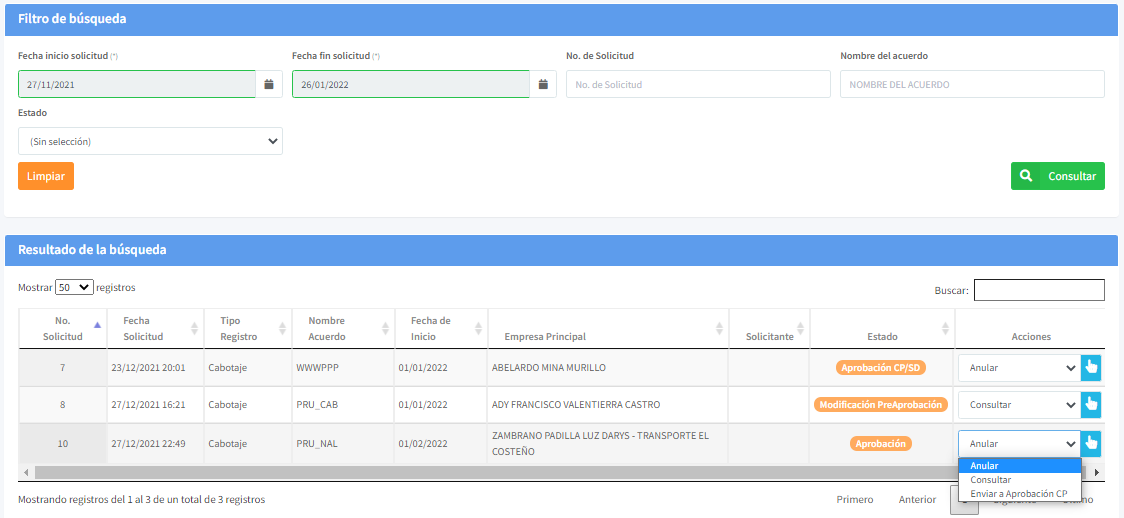
Task: Click the orange Limpiar button
Action: coord(46,176)
